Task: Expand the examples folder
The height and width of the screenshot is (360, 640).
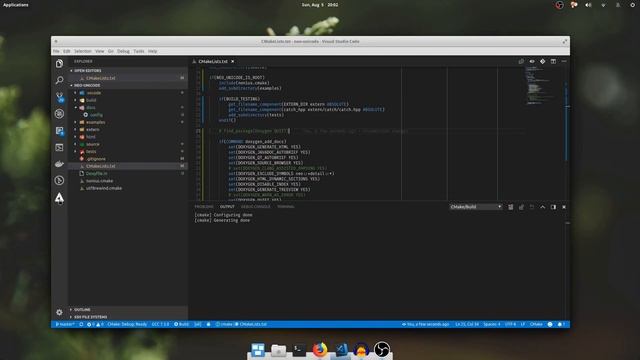Action: tap(128, 122)
